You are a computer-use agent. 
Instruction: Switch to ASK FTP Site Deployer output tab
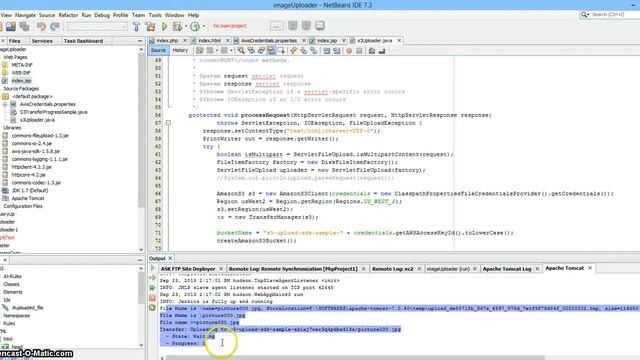pyautogui.click(x=188, y=269)
